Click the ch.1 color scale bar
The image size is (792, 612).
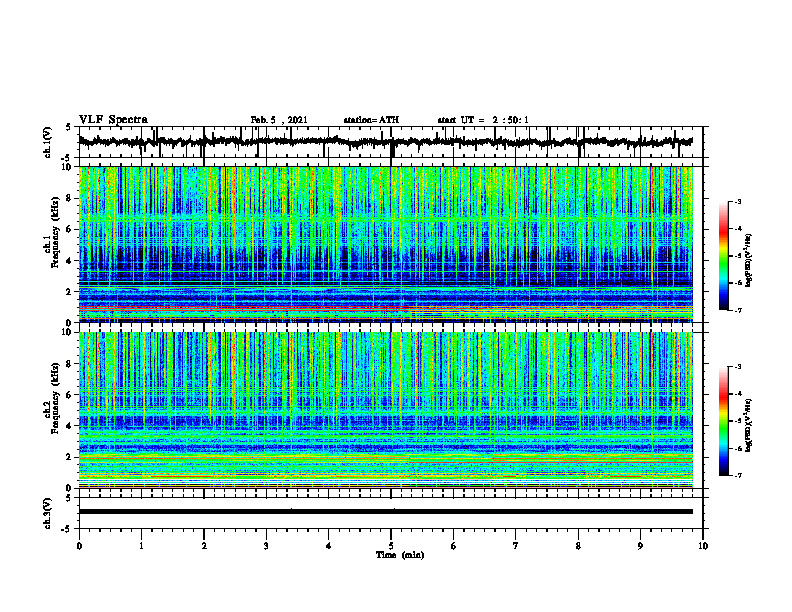coord(724,256)
